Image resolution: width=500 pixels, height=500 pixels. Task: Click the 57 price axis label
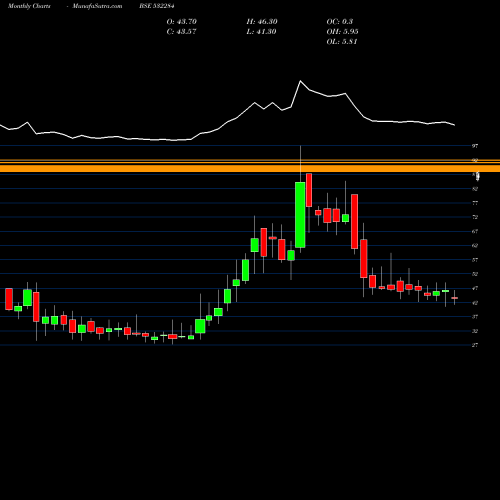click(x=475, y=260)
